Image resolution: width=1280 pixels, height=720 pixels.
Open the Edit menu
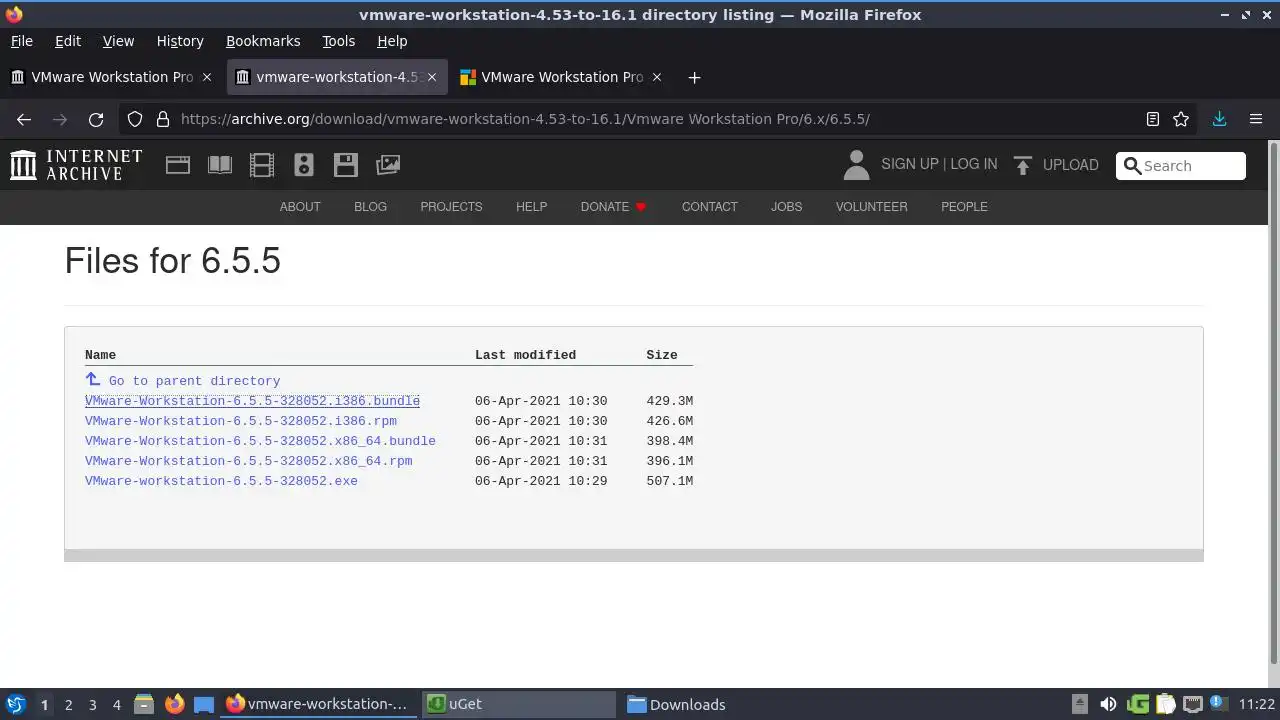point(68,41)
